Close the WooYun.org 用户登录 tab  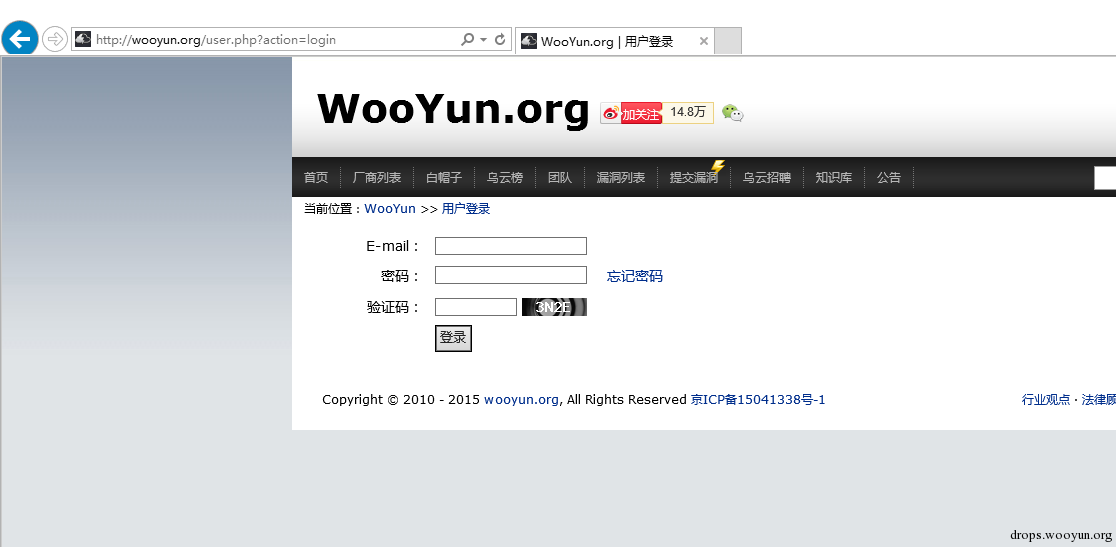point(703,41)
